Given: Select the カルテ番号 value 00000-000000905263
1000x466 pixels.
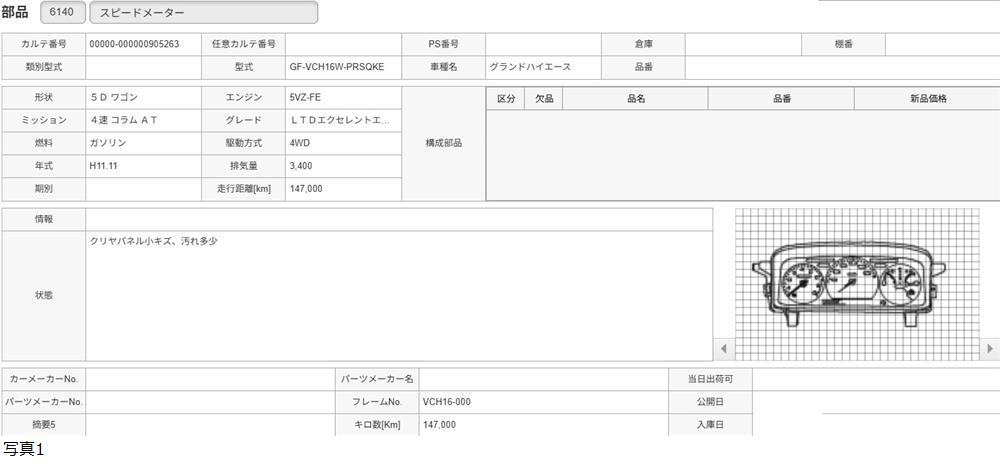Looking at the screenshot, I should [x=135, y=45].
